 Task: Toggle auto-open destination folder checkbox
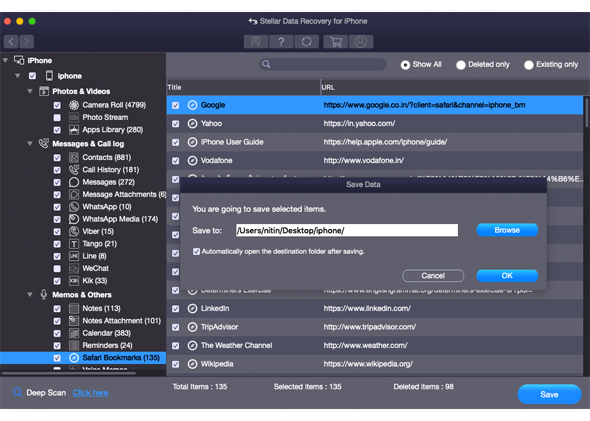tap(196, 251)
